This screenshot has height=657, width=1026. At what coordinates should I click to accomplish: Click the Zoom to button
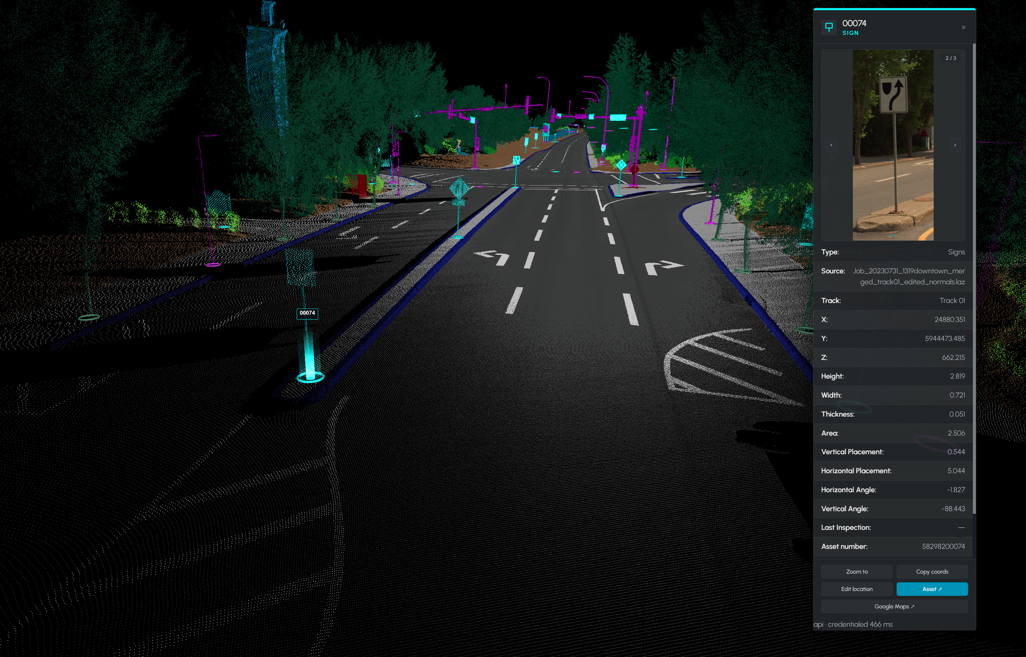tap(857, 571)
